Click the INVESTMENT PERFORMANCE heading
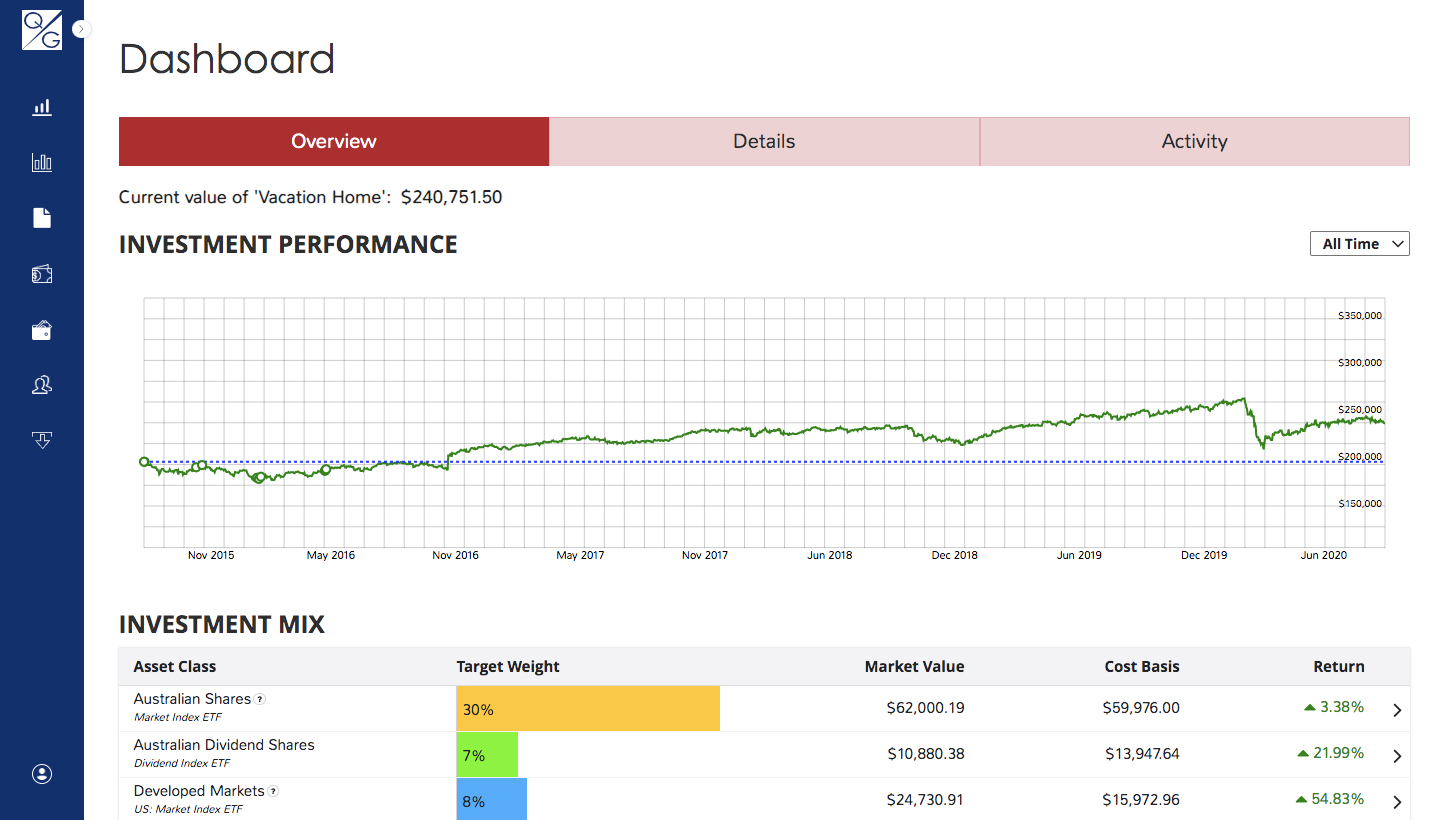Viewport: 1440px width, 820px height. 288,245
